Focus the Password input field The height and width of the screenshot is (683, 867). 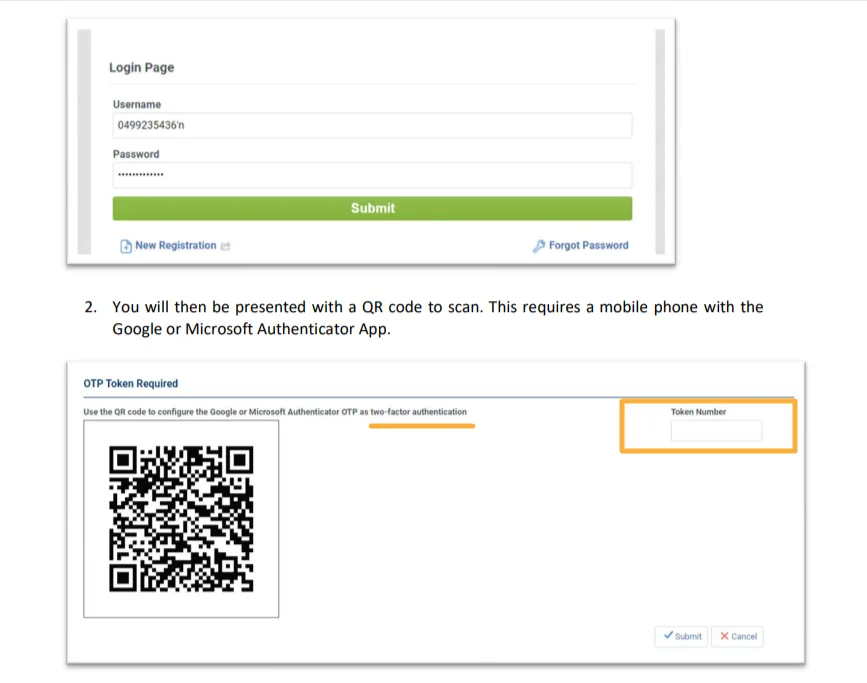(372, 175)
